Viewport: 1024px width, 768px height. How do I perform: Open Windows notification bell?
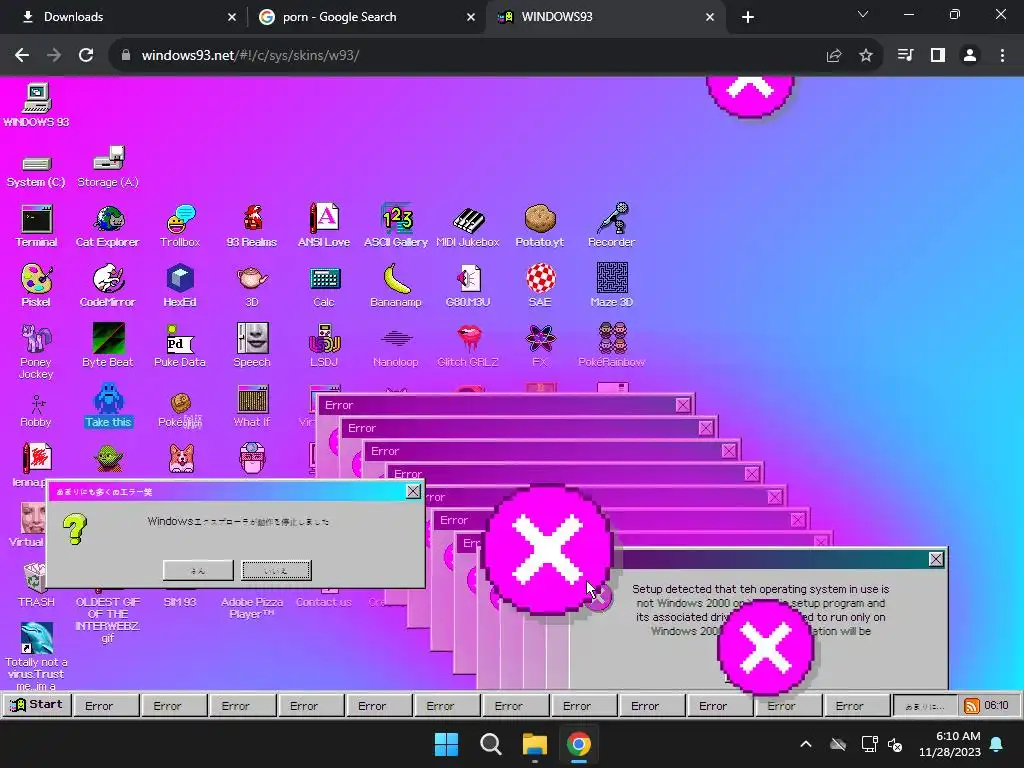997,744
